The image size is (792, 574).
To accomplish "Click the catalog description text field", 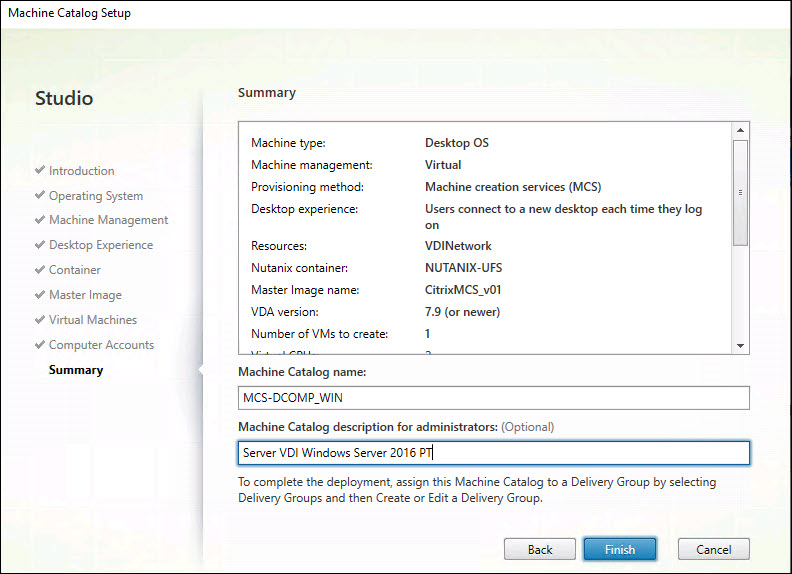I will pos(493,453).
